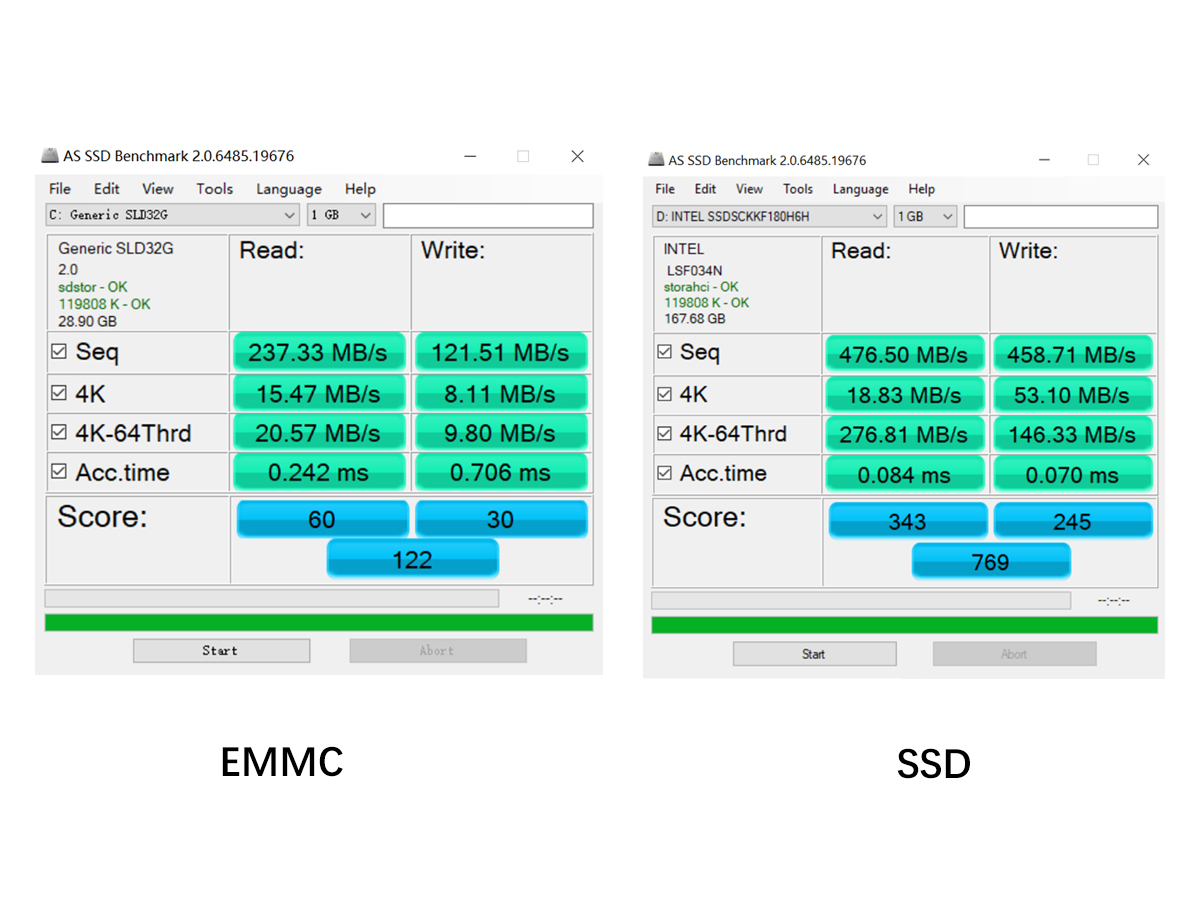The height and width of the screenshot is (900, 1200).
Task: Click the text field beside 1GB in INTEL window
Action: pos(1060,217)
